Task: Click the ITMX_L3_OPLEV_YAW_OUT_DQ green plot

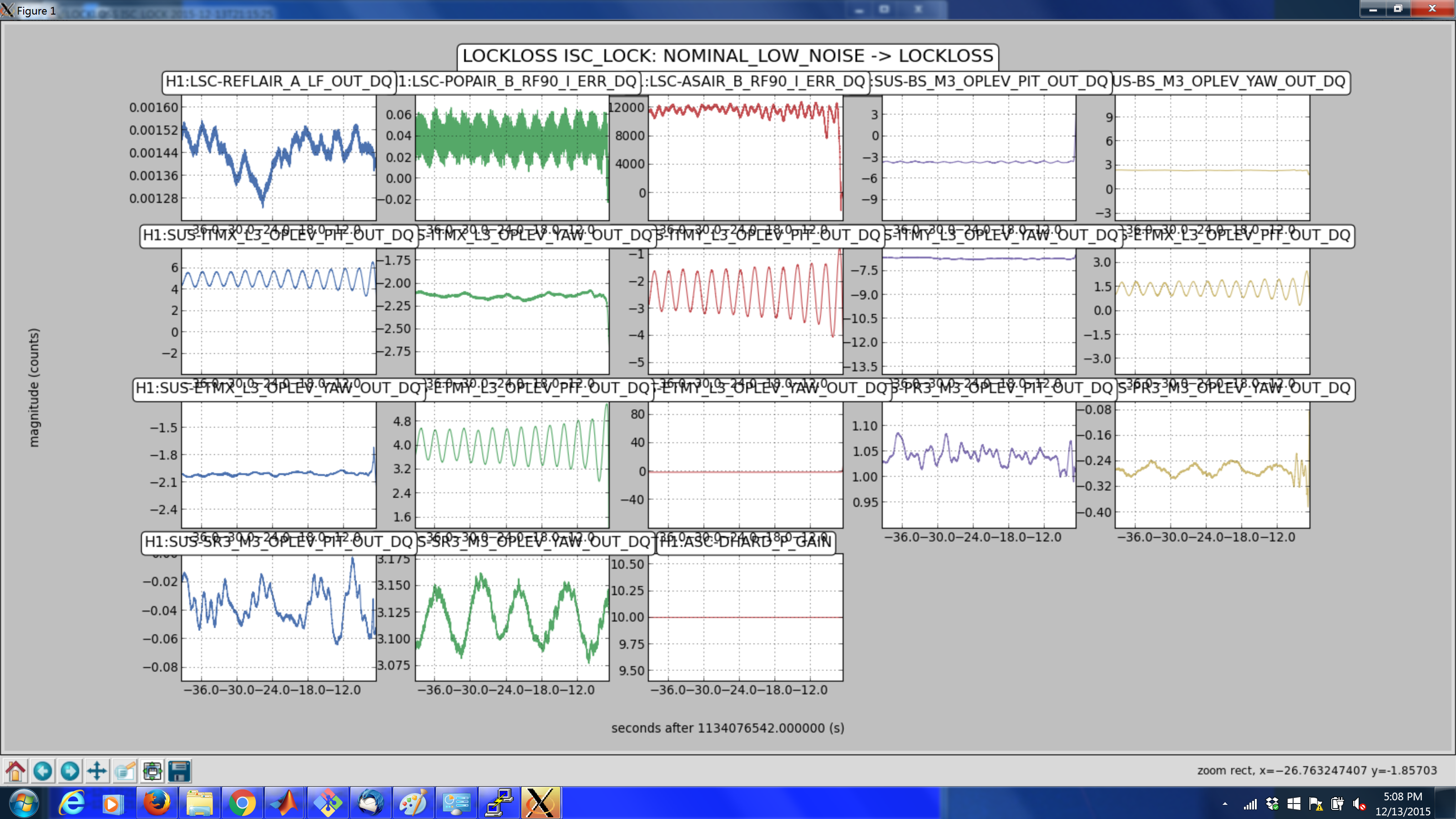Action: pos(512,311)
